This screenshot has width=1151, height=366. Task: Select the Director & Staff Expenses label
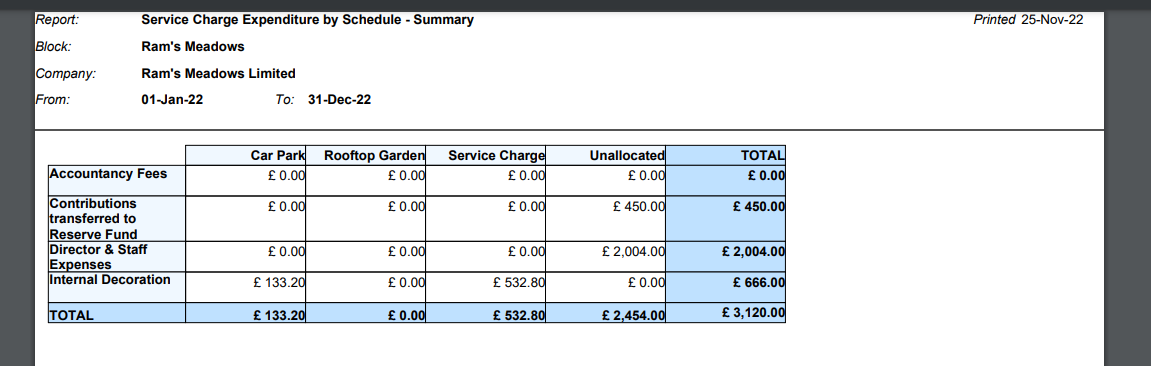click(x=98, y=257)
